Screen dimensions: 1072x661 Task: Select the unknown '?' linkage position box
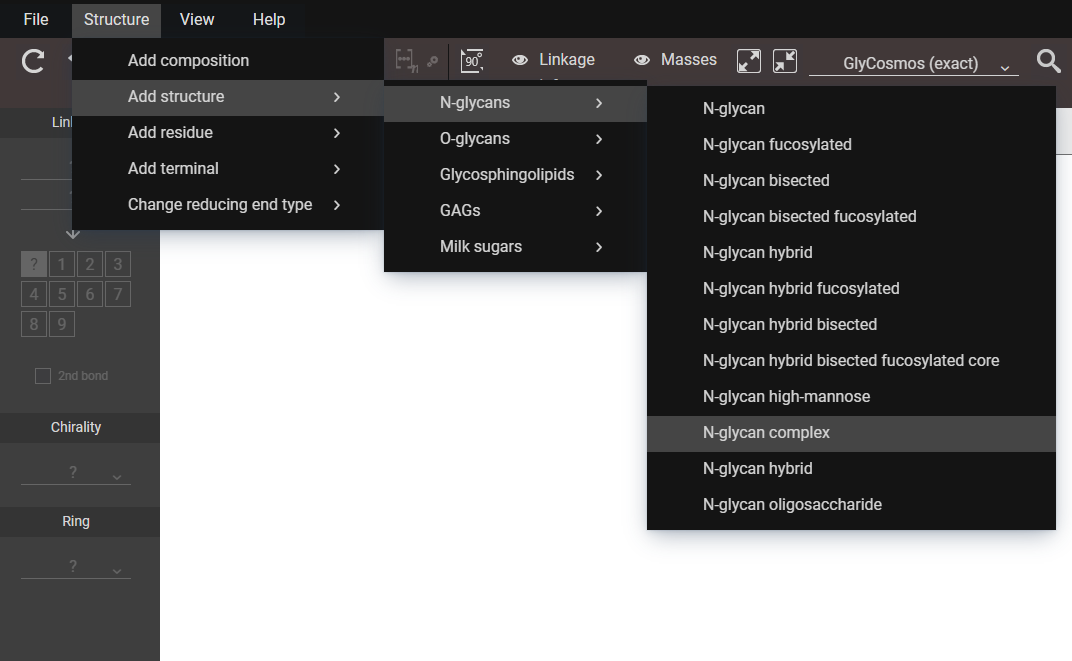pos(34,264)
